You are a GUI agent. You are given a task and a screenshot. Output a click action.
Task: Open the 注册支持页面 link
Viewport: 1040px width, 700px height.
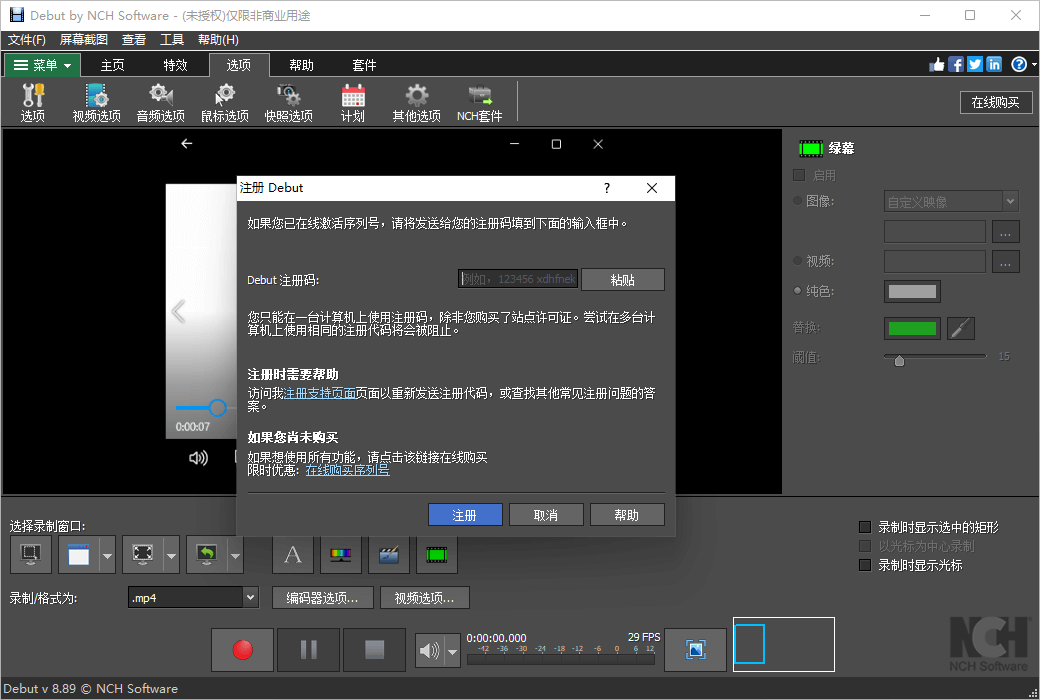(320, 393)
